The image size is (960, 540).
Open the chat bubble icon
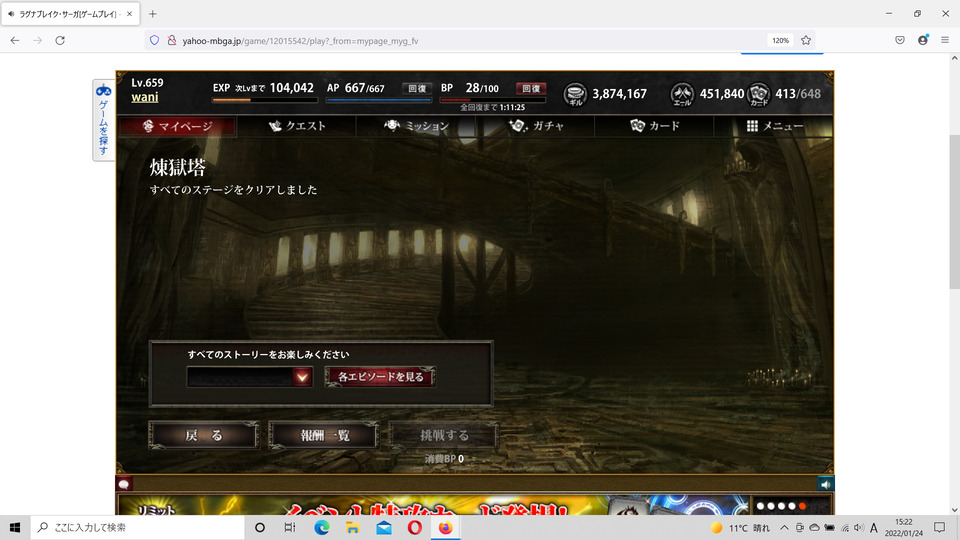124,484
